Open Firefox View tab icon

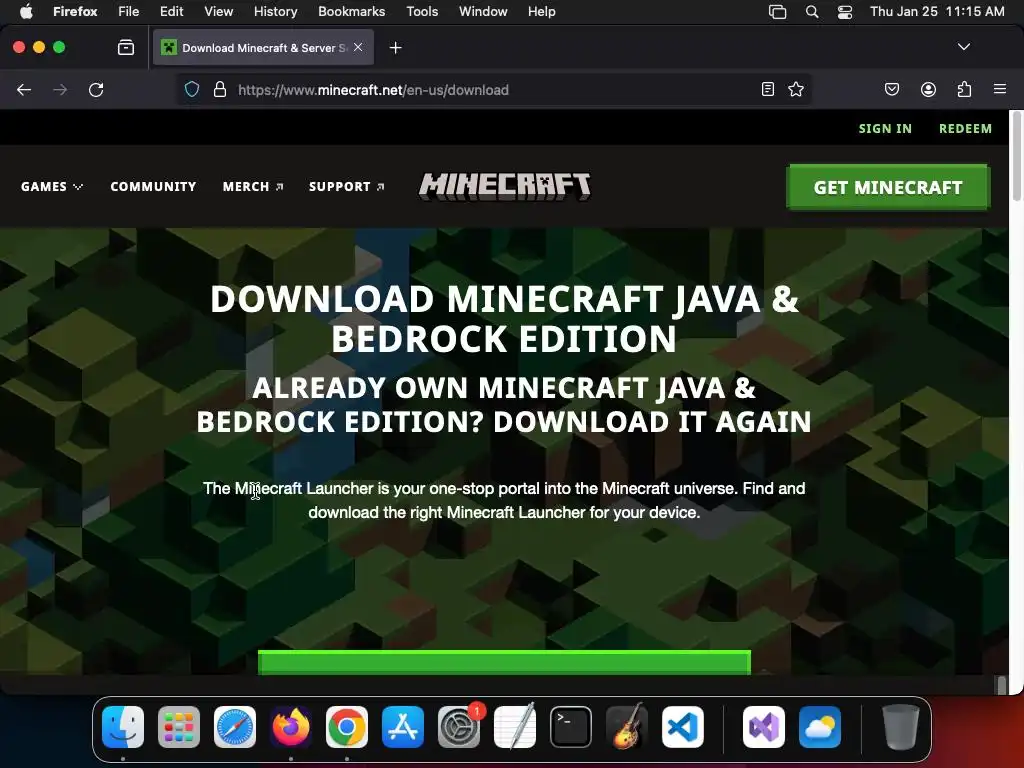point(126,48)
